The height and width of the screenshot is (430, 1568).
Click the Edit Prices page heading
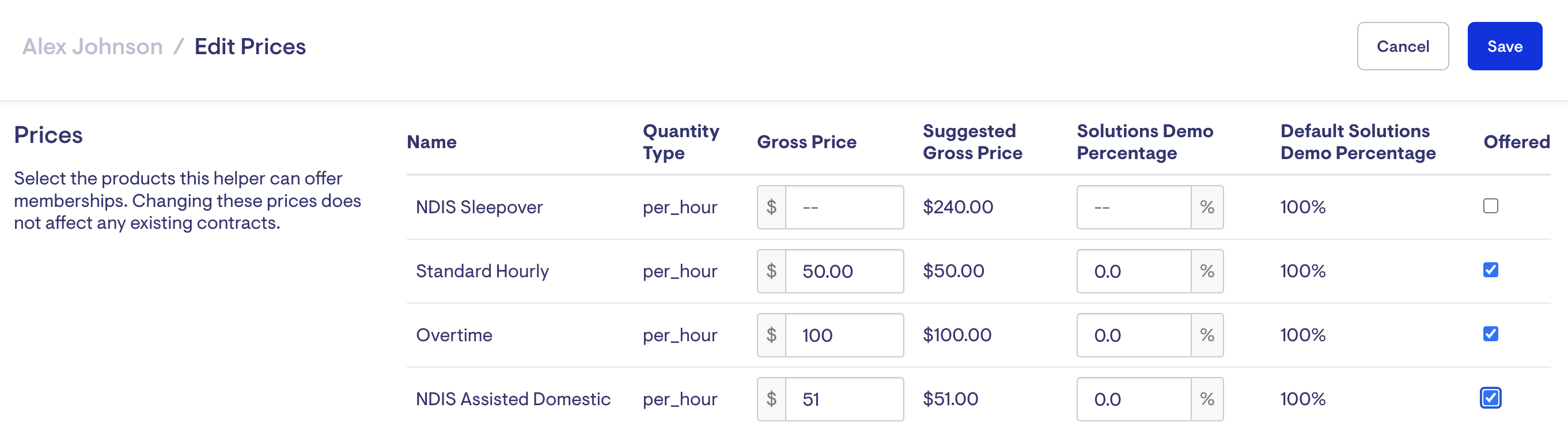pyautogui.click(x=249, y=46)
